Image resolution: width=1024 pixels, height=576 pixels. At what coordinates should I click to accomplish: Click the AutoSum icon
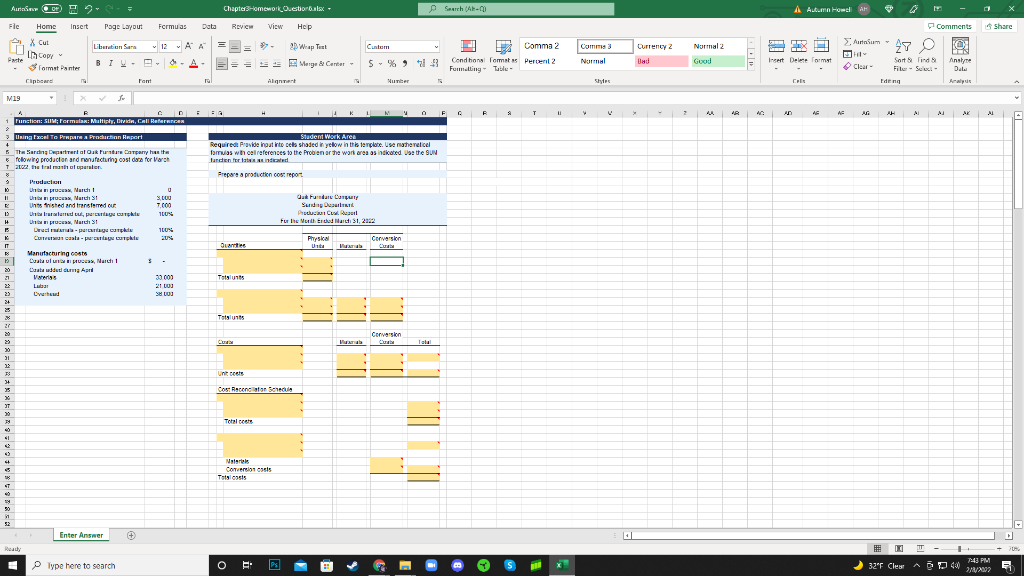(x=846, y=42)
